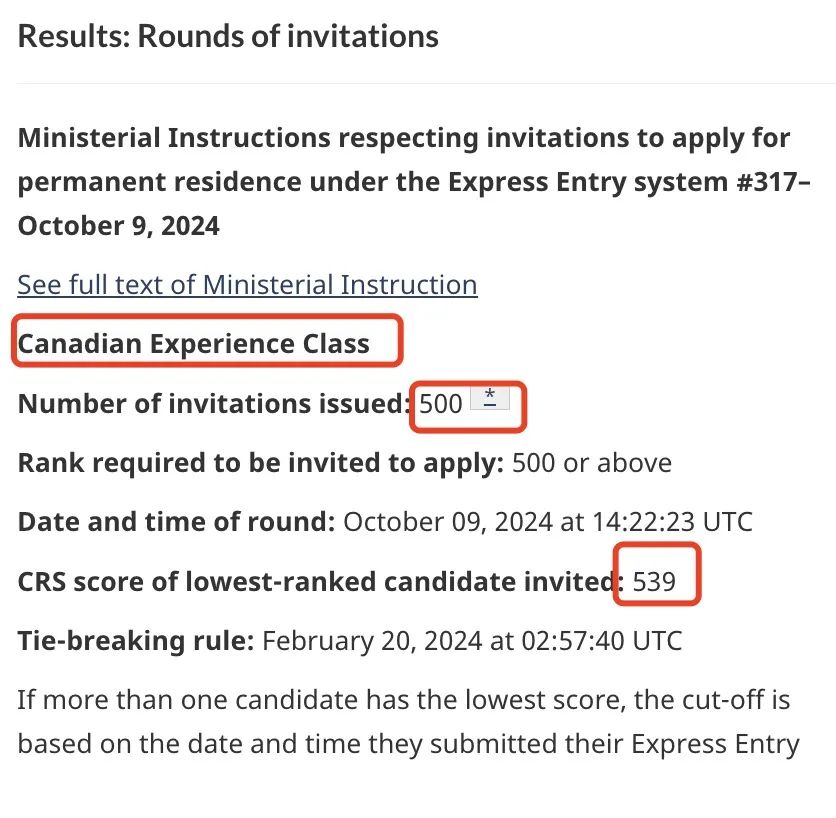Select the 500 invitations issued value
Viewport: 836px width, 818px height.
pos(440,404)
